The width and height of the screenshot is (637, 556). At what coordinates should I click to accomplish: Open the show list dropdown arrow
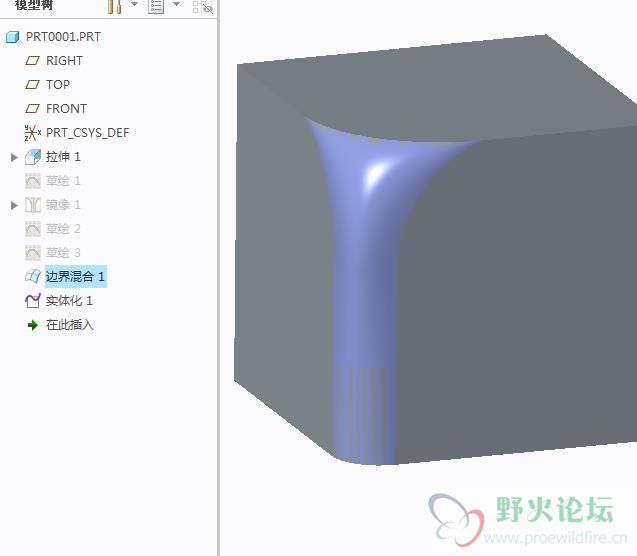pyautogui.click(x=176, y=4)
